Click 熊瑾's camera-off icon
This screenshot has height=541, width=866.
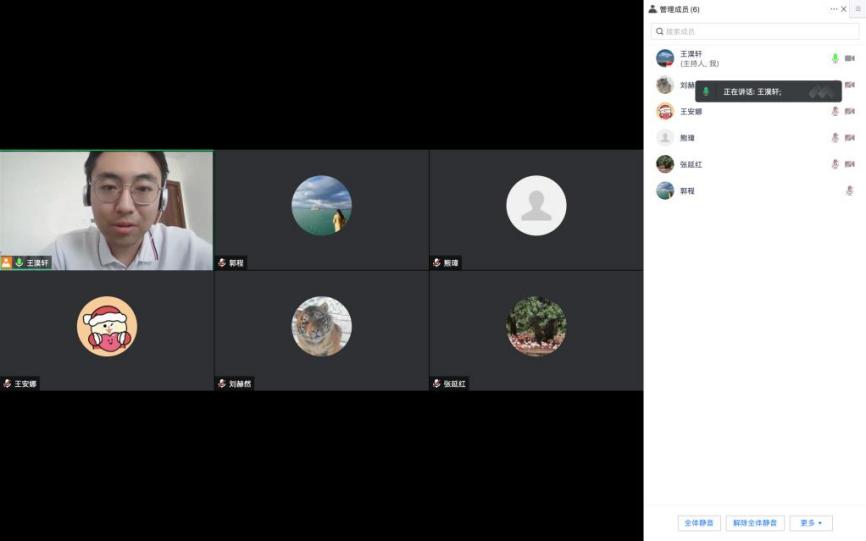pos(849,138)
